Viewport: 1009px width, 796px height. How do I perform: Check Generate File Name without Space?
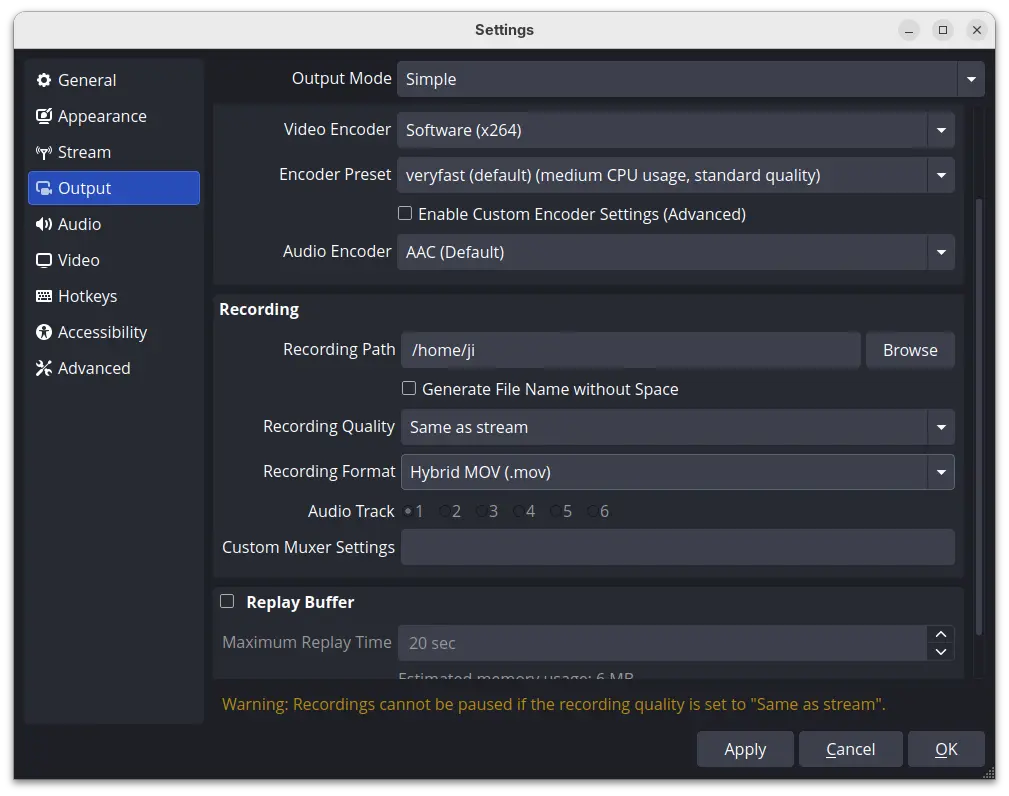(x=409, y=388)
